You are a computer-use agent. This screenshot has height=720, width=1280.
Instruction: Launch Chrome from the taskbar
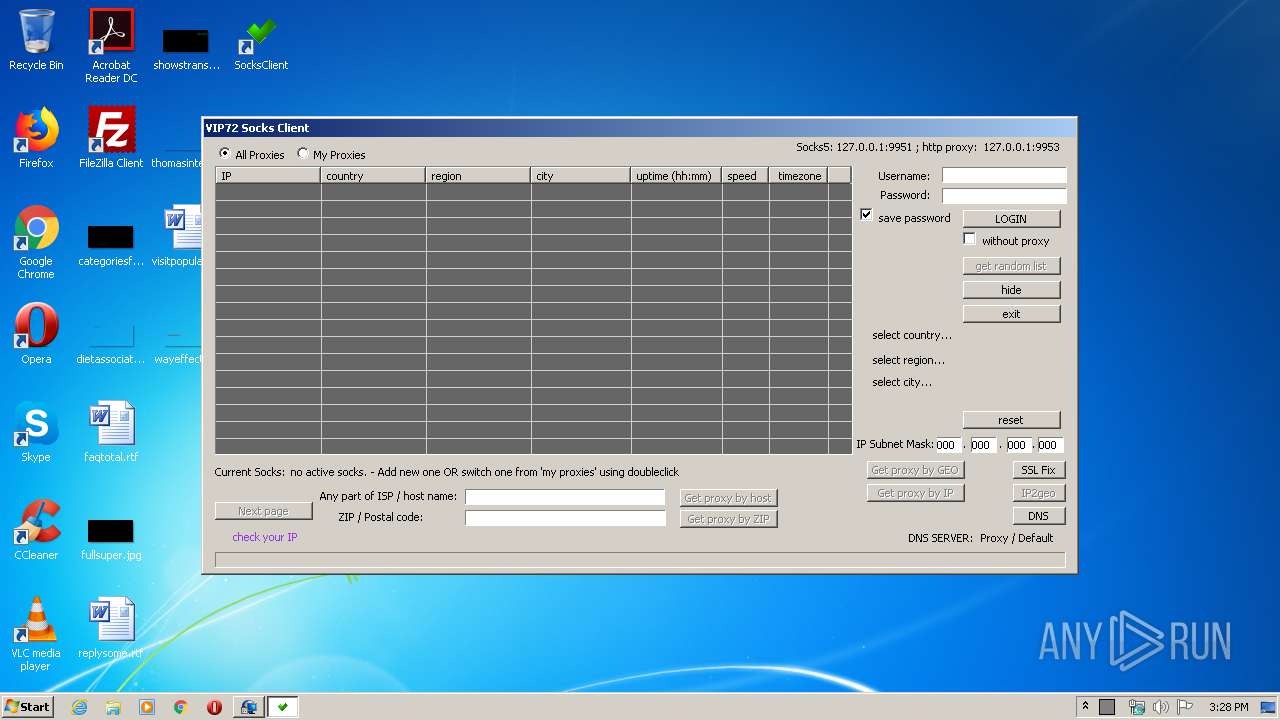pyautogui.click(x=181, y=707)
